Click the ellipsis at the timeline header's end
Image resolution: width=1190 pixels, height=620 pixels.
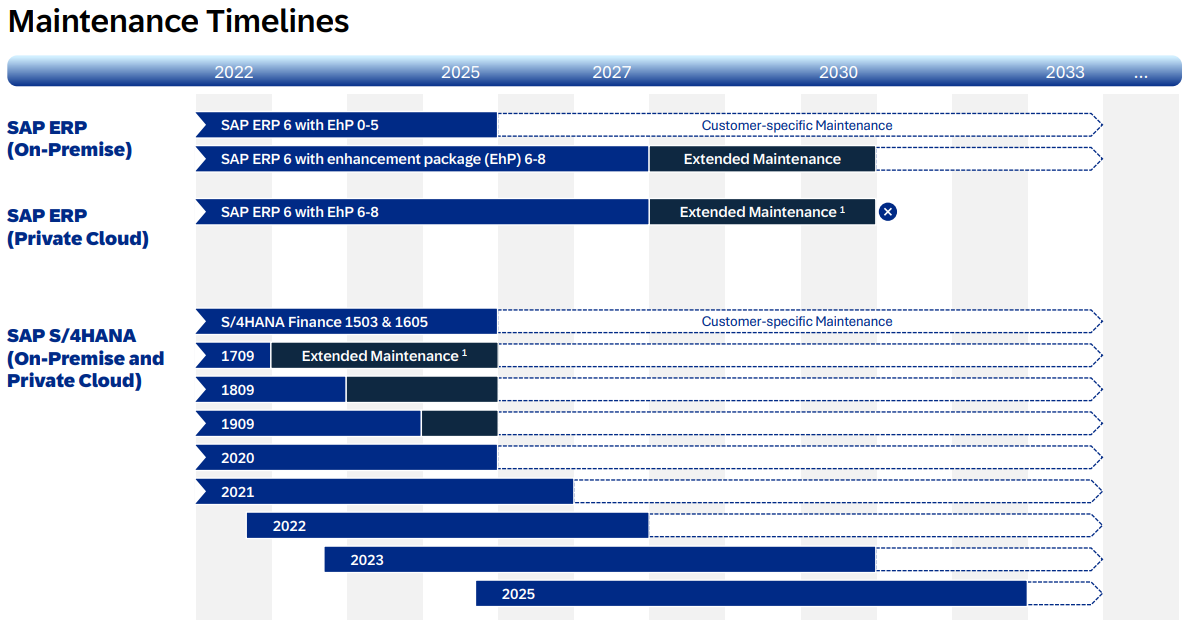[x=1141, y=72]
